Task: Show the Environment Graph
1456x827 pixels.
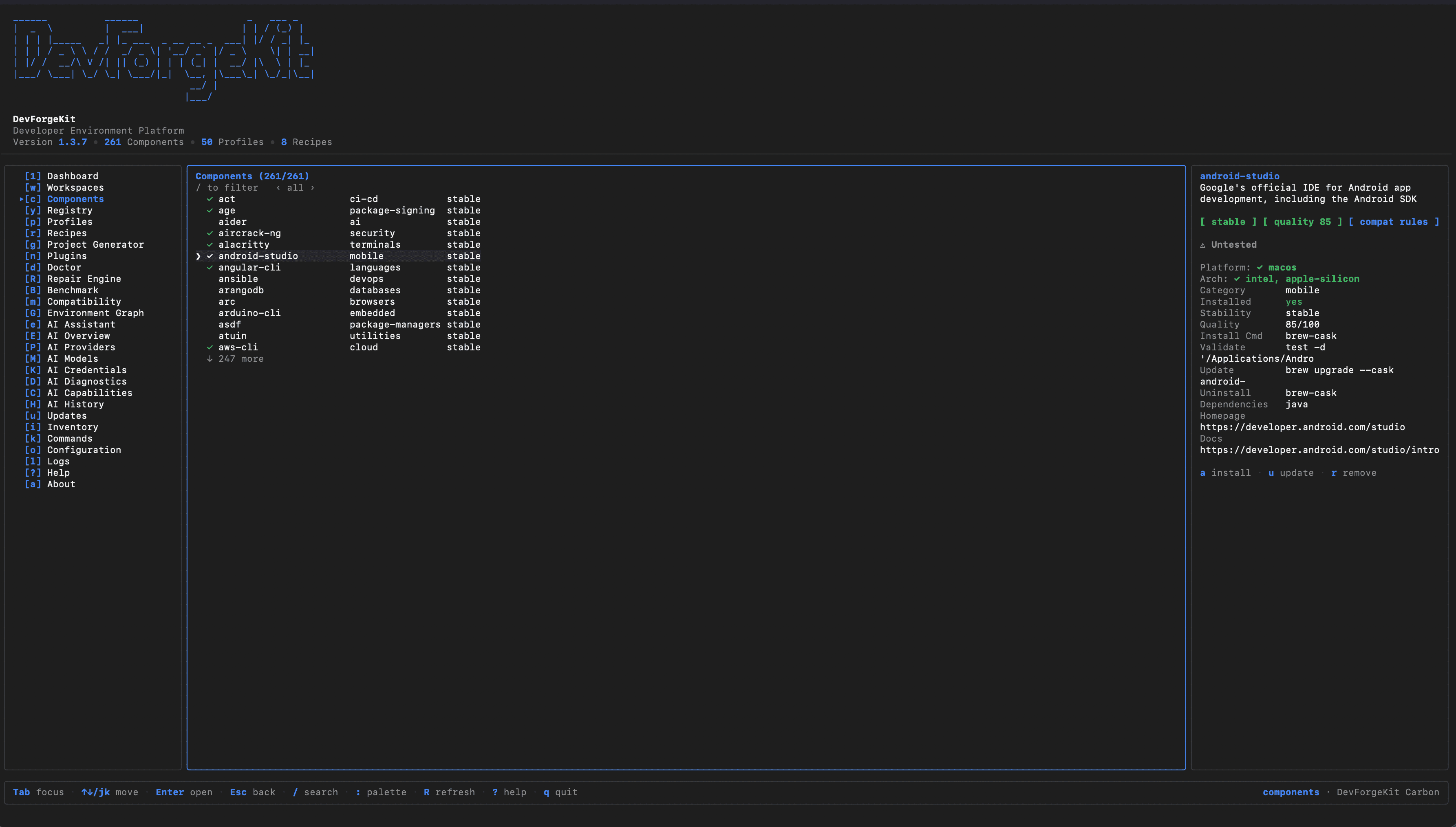Action: [84, 312]
